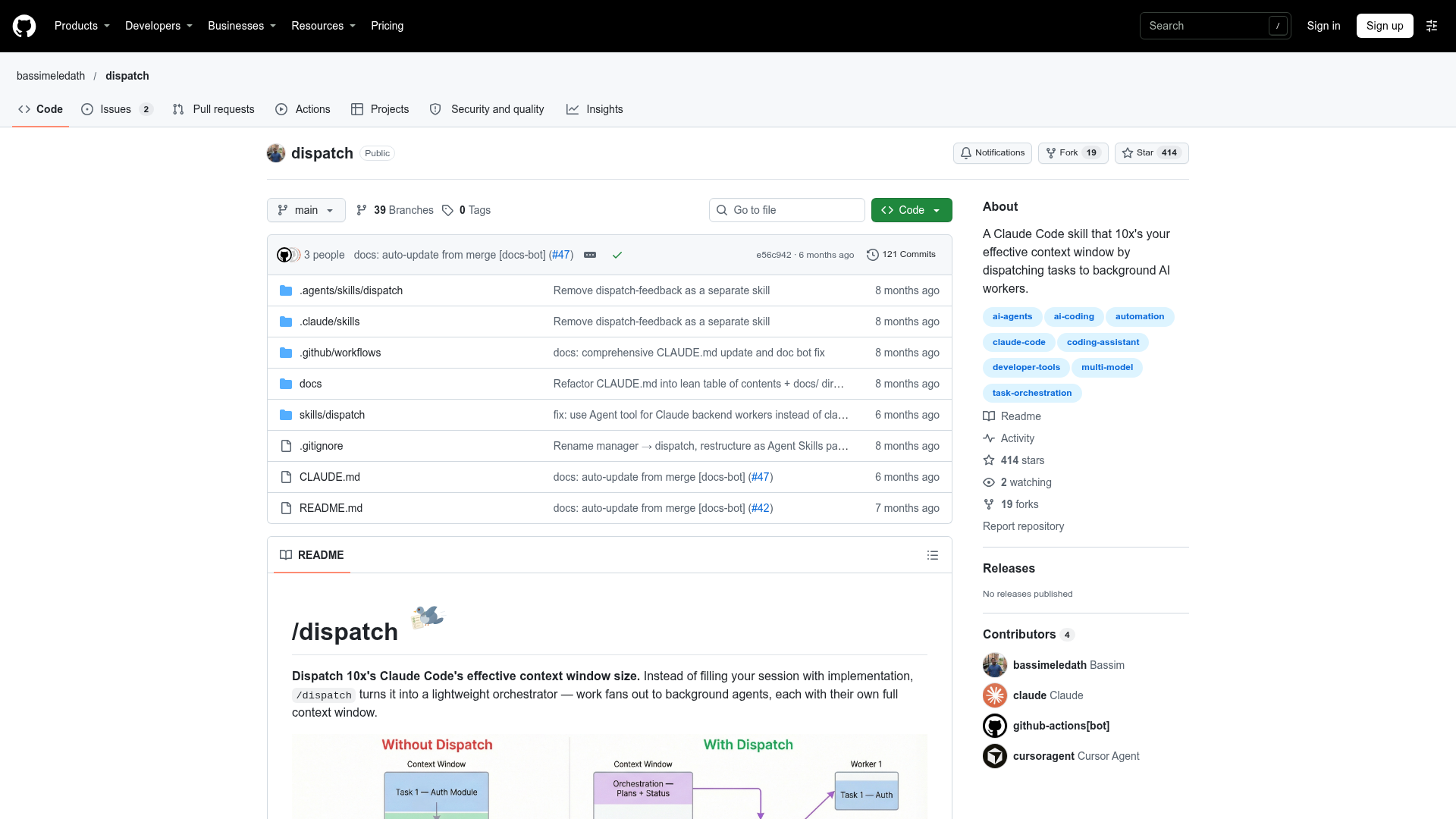Expand commit message ellipsis button
This screenshot has width=1456, height=819.
point(590,255)
